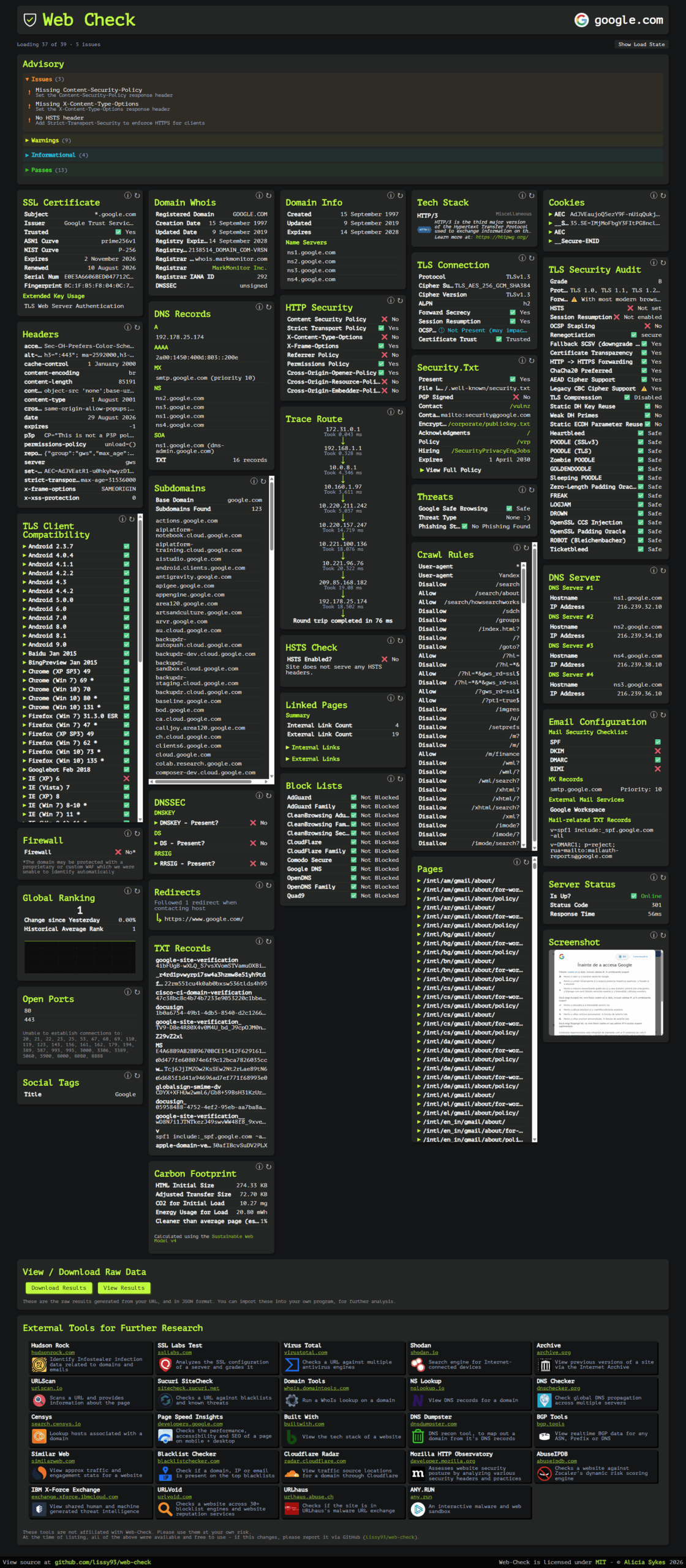
Task: Open info icon on Email Configuration card
Action: 654,715
